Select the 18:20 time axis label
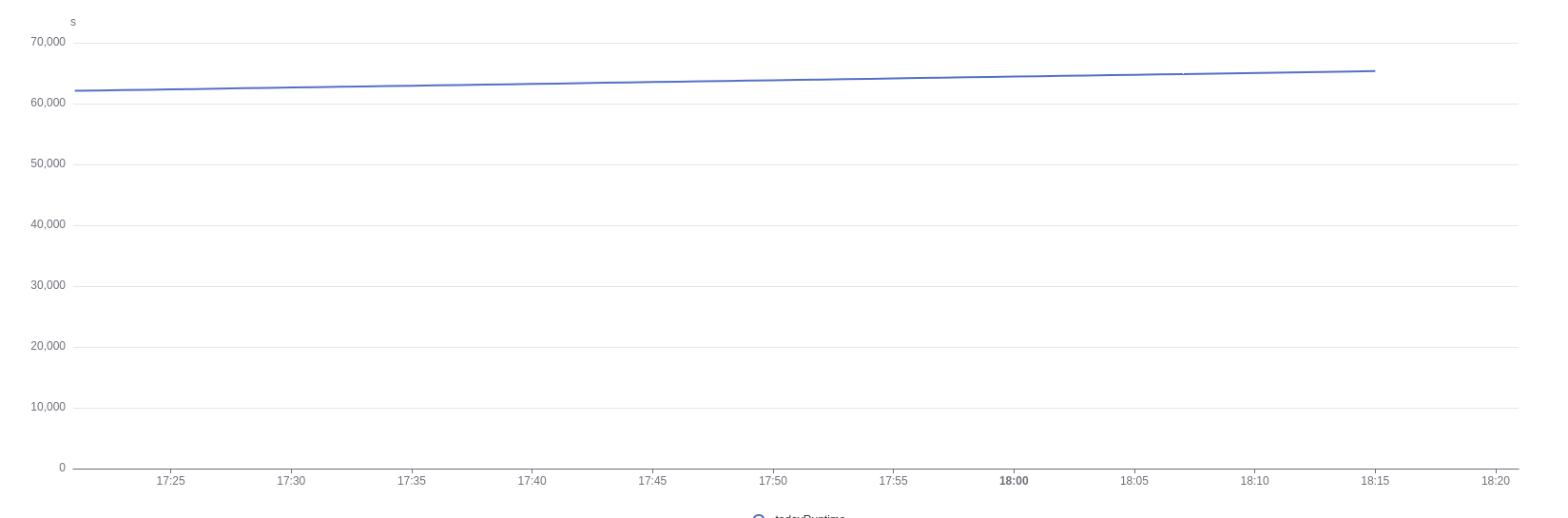The height and width of the screenshot is (518, 1568). [x=1496, y=481]
